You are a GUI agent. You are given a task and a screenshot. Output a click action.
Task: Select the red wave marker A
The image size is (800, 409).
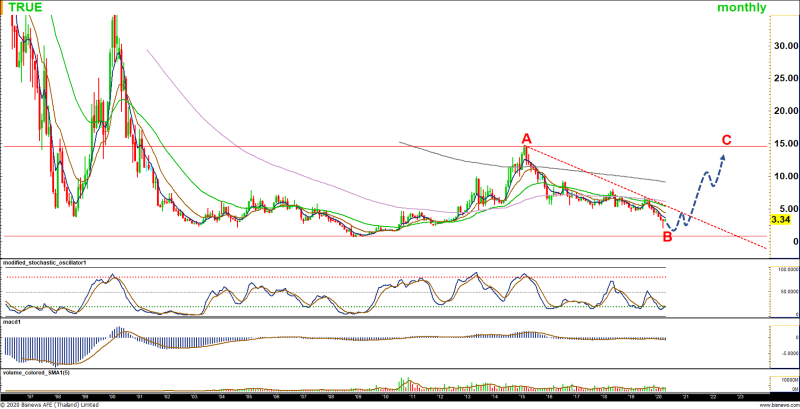[526, 138]
